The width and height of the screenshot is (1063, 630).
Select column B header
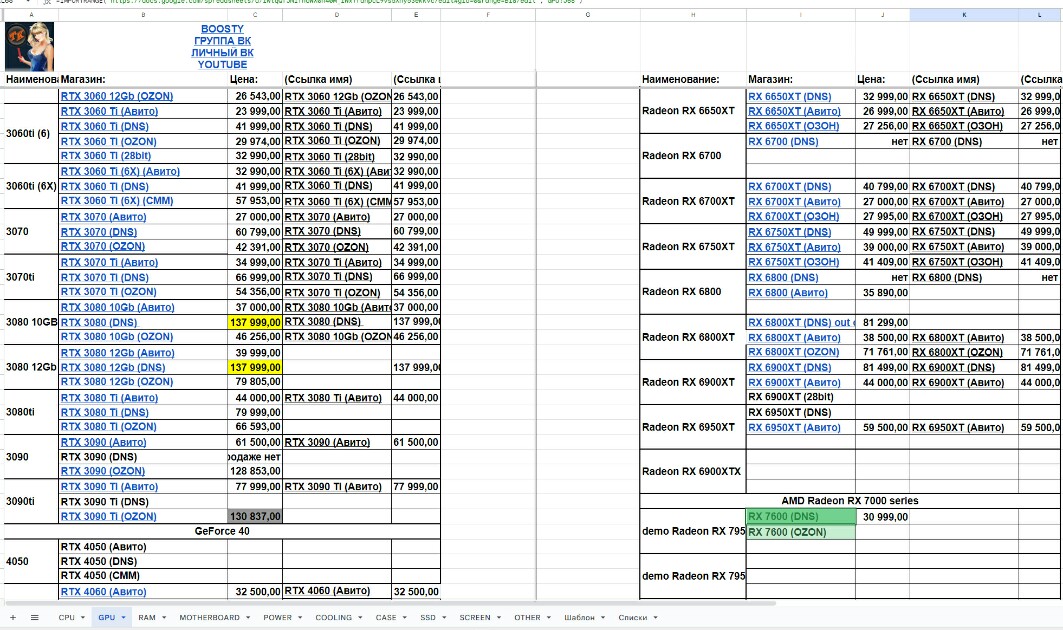pos(143,14)
